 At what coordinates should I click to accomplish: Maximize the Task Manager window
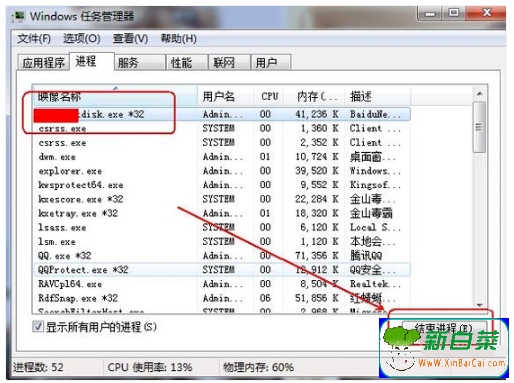click(x=453, y=14)
